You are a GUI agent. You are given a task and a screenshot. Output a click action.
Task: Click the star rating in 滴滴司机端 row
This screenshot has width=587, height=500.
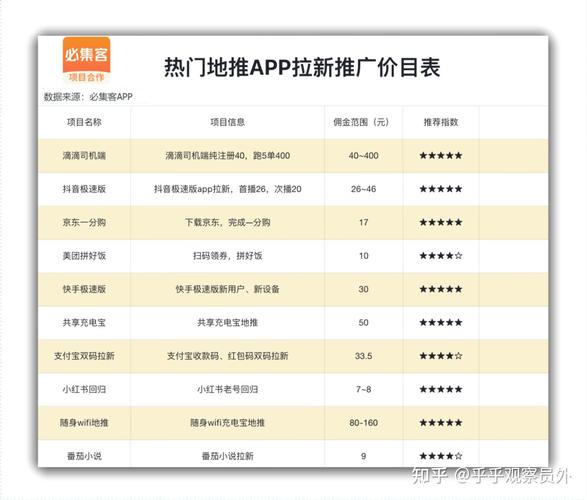pyautogui.click(x=441, y=156)
